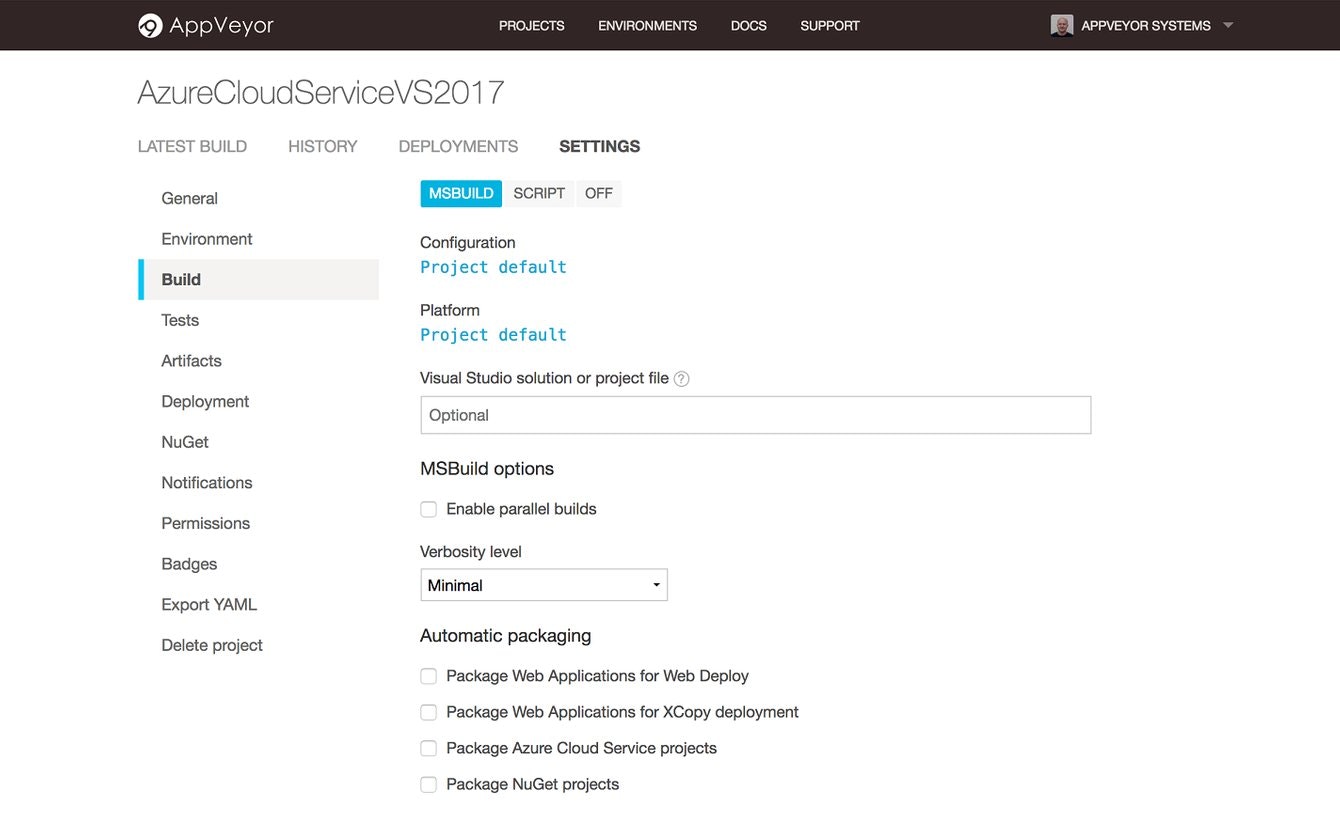The height and width of the screenshot is (814, 1340).
Task: Switch to DEPLOYMENTS tab
Action: tap(458, 146)
